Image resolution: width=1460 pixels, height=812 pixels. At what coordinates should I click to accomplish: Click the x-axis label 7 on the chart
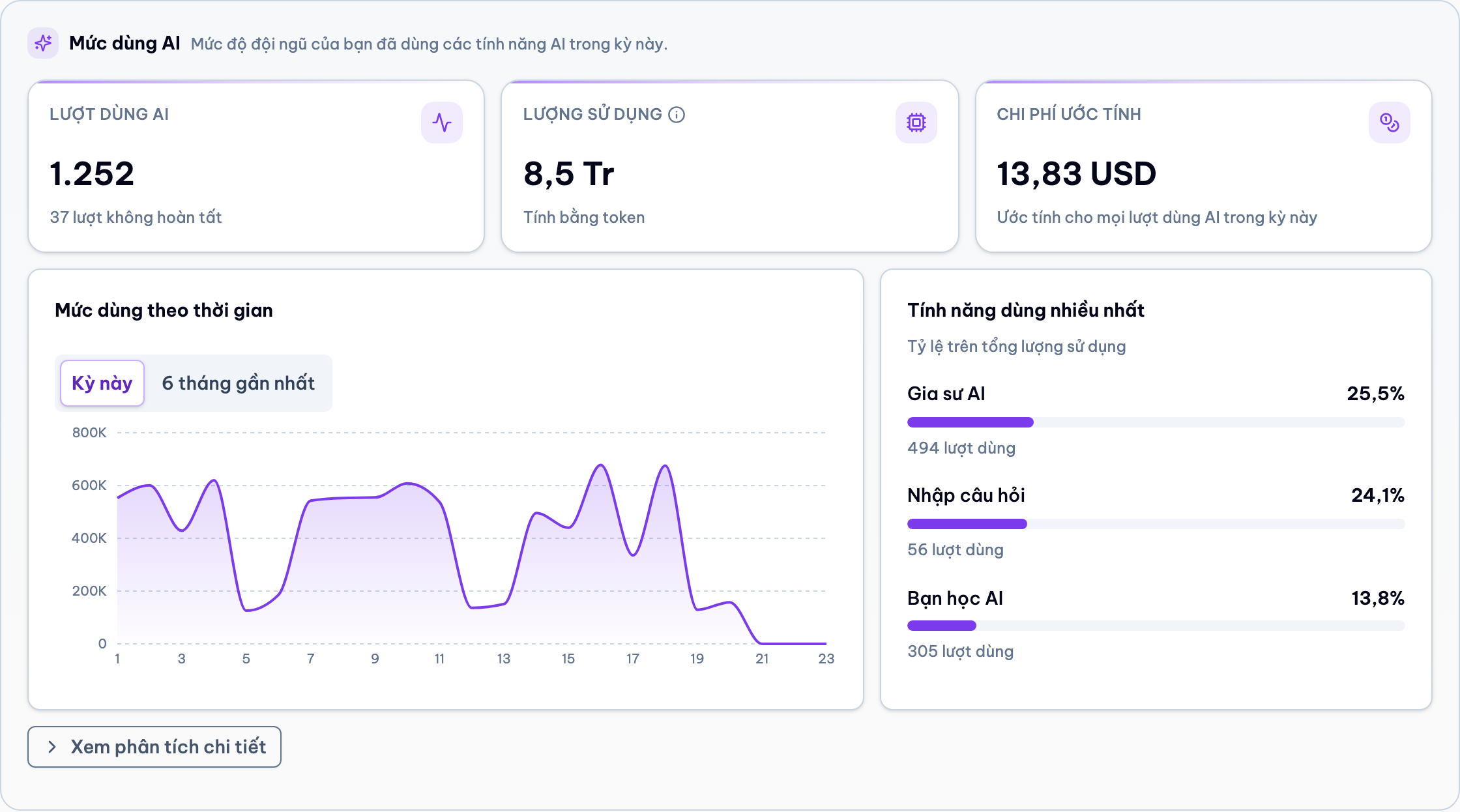[x=311, y=659]
